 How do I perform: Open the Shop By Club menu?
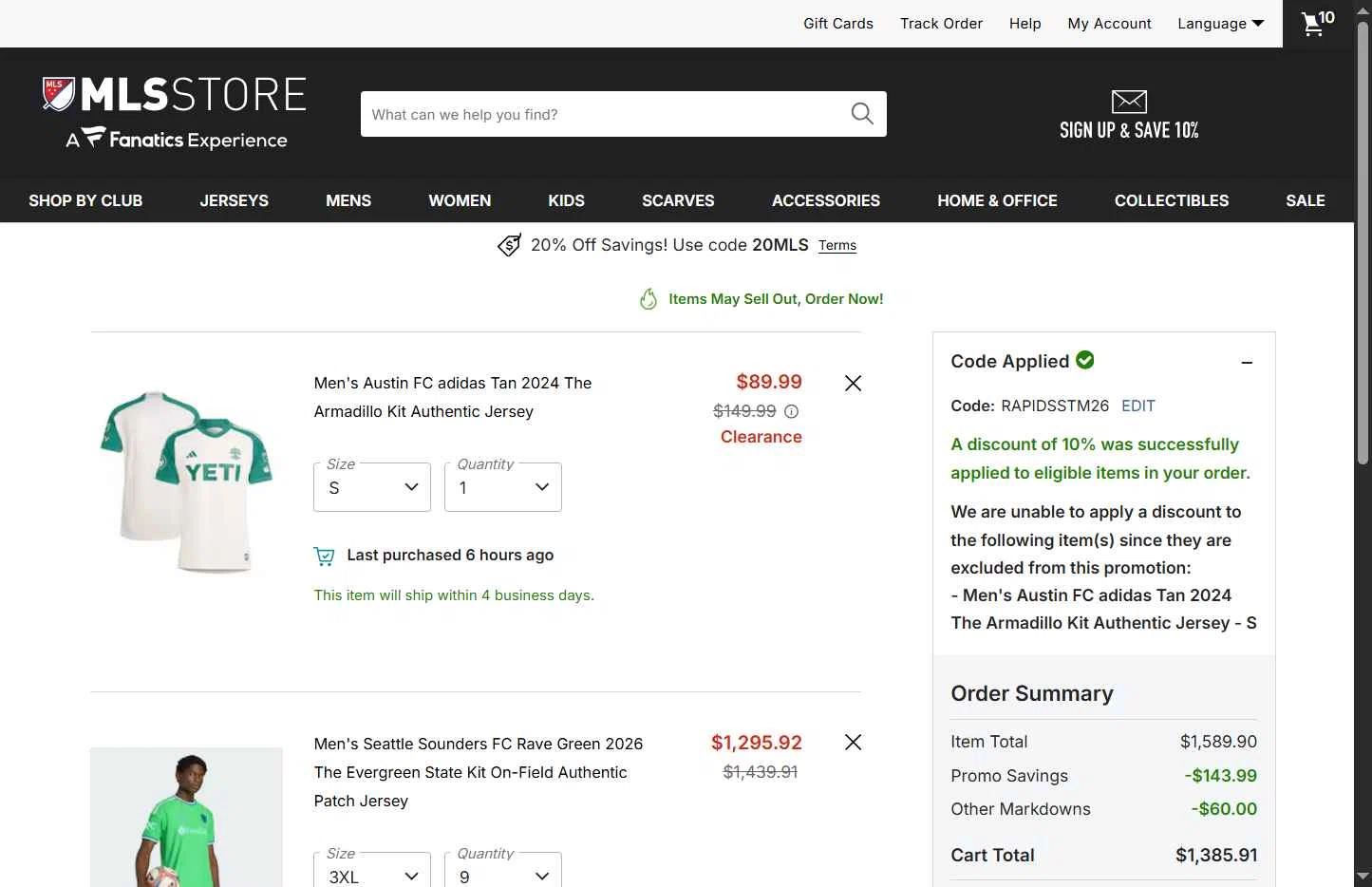[x=85, y=200]
